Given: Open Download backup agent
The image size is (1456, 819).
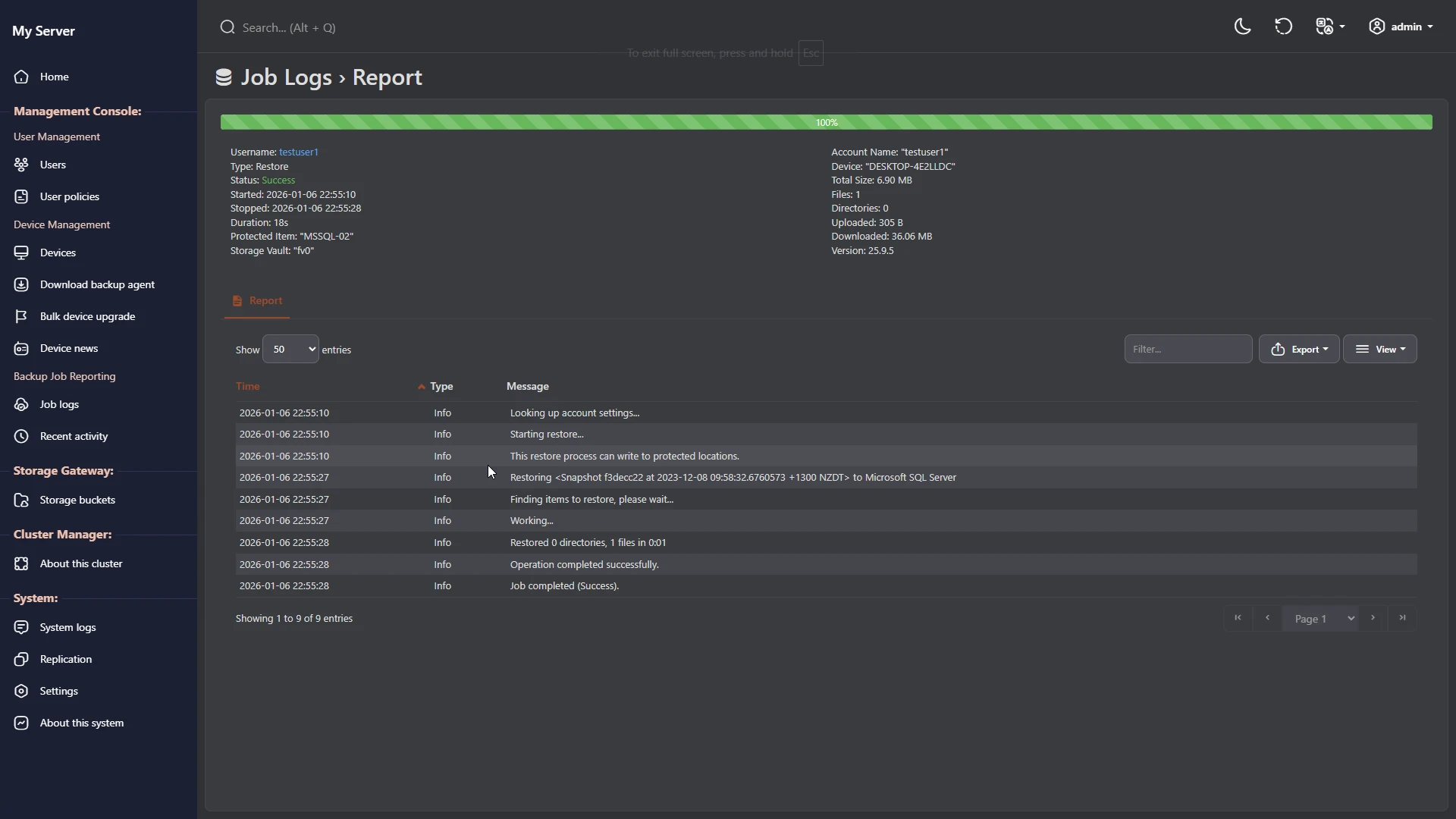Looking at the screenshot, I should point(99,284).
